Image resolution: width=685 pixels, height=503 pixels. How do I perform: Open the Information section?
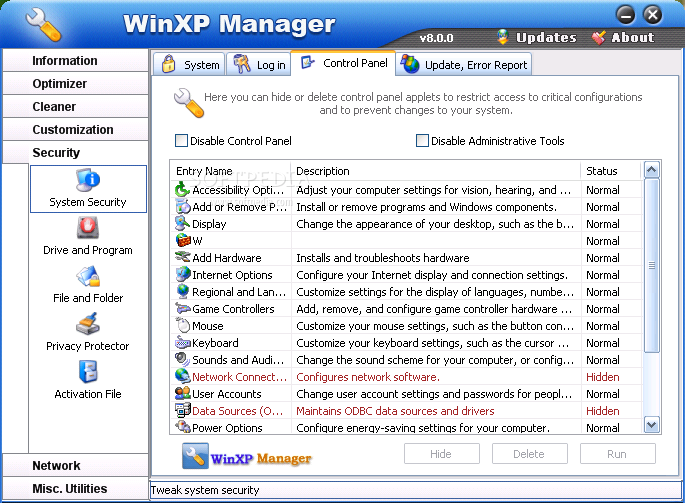[x=75, y=60]
